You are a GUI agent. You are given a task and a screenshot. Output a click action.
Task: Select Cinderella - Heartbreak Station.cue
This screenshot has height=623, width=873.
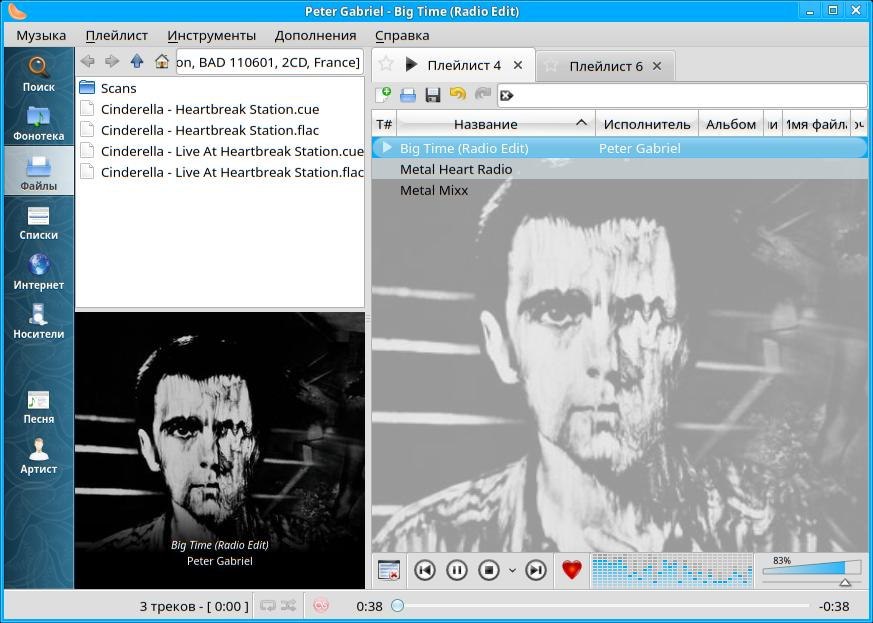[x=220, y=109]
